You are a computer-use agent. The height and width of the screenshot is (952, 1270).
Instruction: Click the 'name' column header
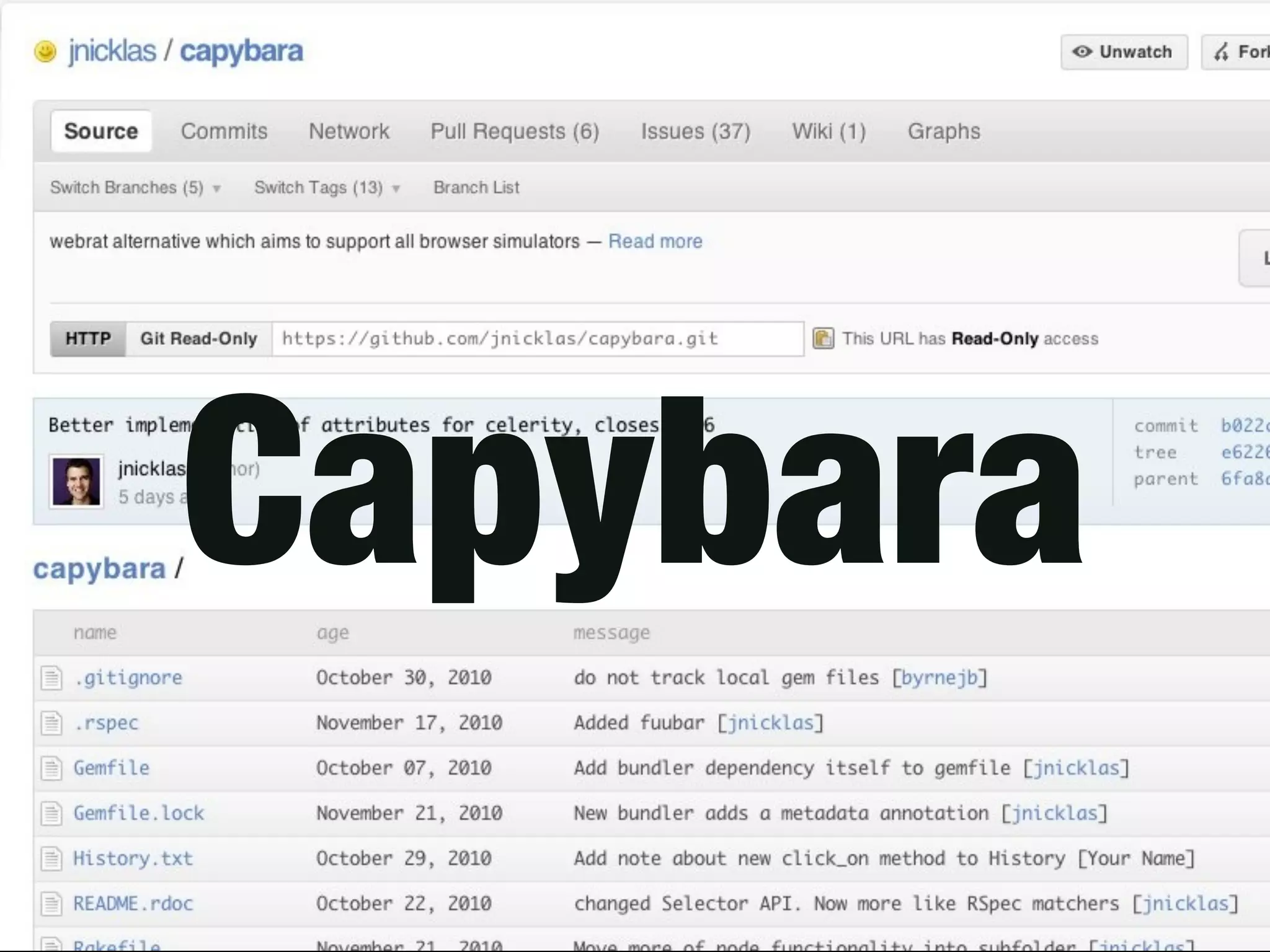point(95,633)
